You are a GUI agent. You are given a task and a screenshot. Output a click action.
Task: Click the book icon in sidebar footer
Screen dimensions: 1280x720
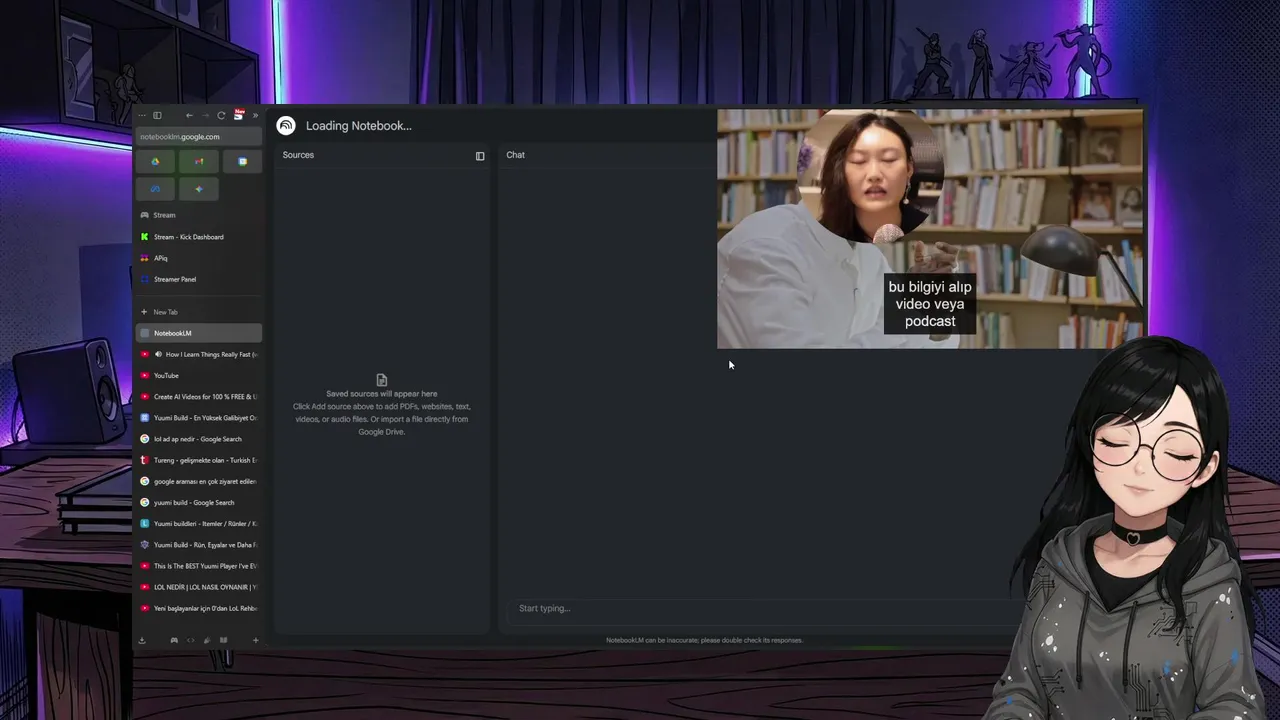[x=223, y=640]
